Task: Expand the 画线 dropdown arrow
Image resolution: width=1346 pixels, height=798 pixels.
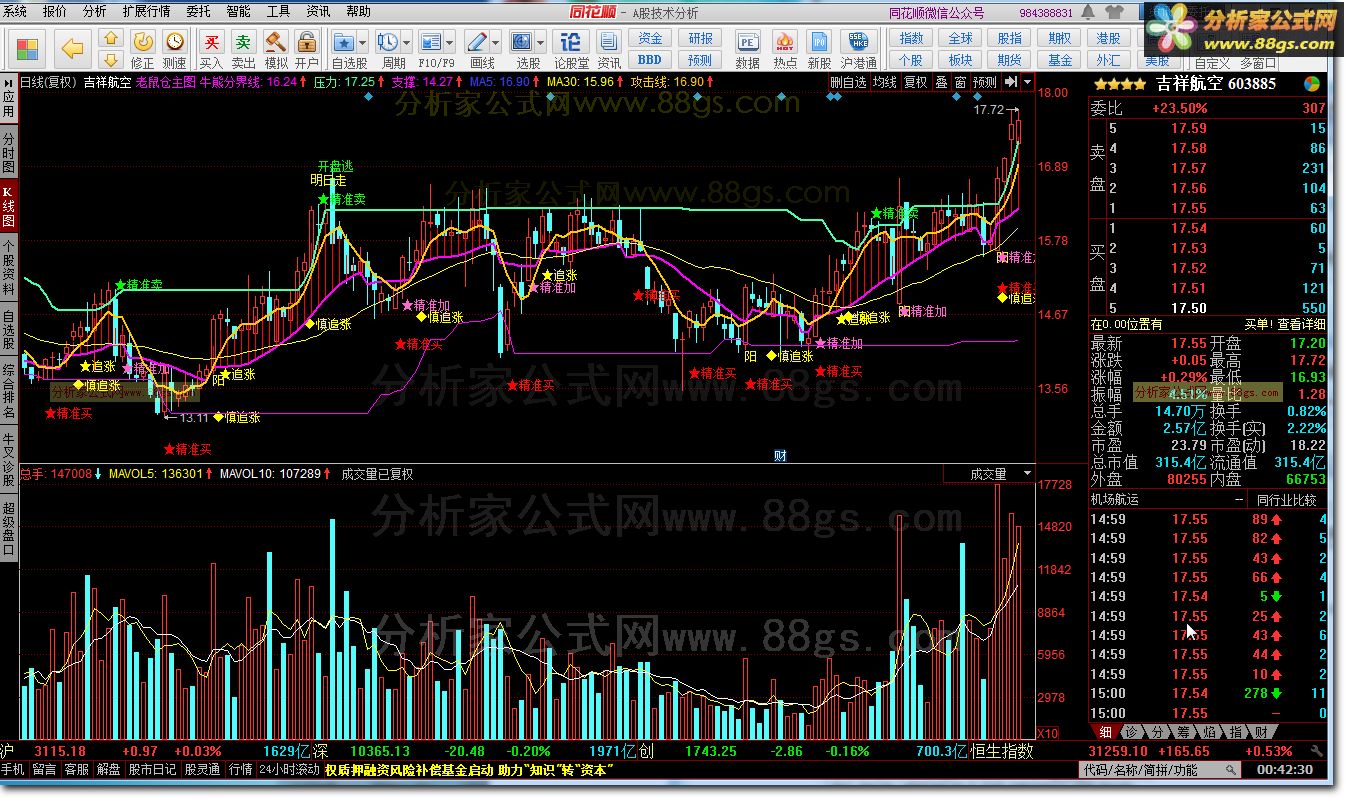Action: pos(496,42)
